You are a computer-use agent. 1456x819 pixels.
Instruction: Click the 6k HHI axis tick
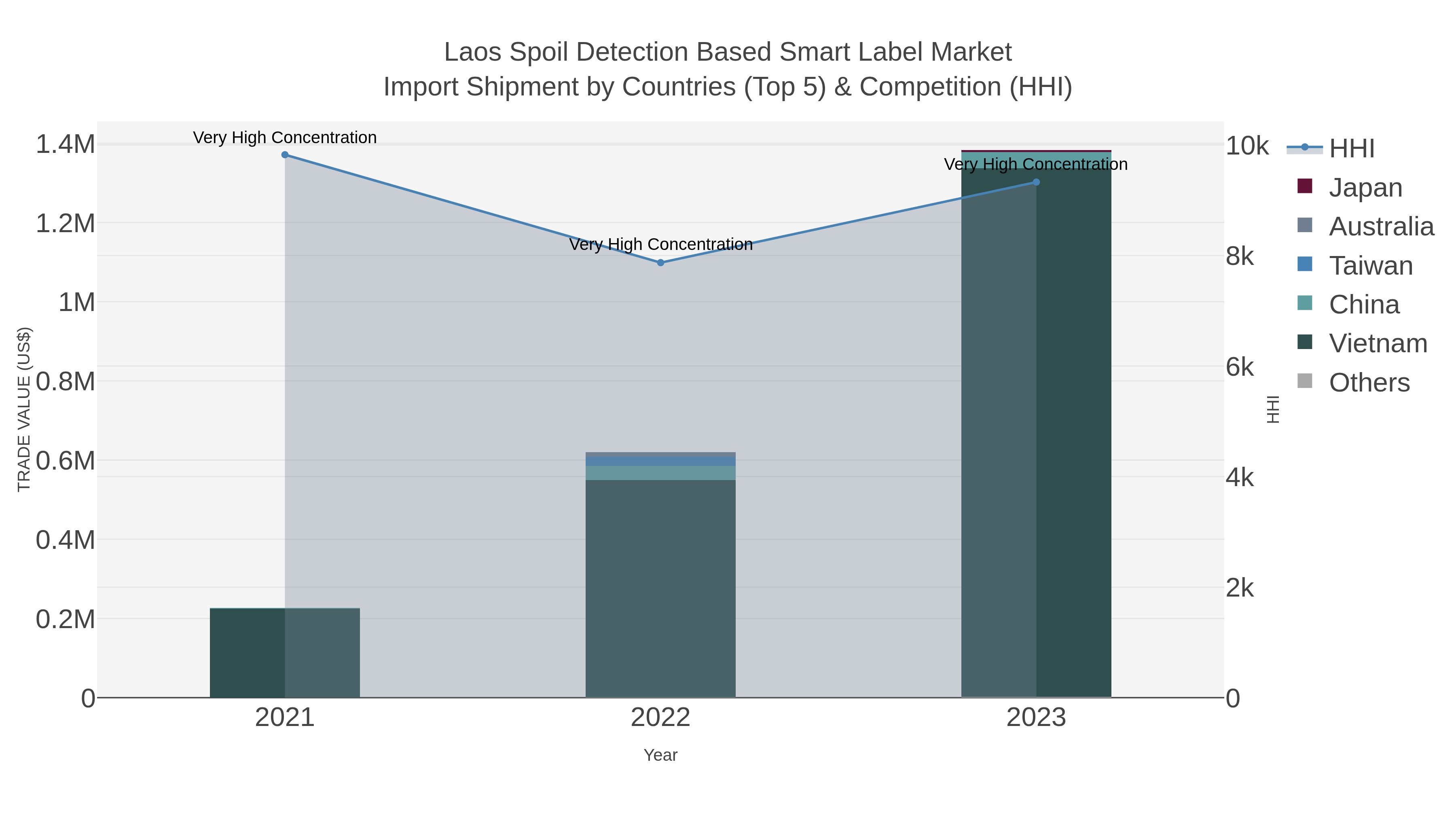(1240, 367)
